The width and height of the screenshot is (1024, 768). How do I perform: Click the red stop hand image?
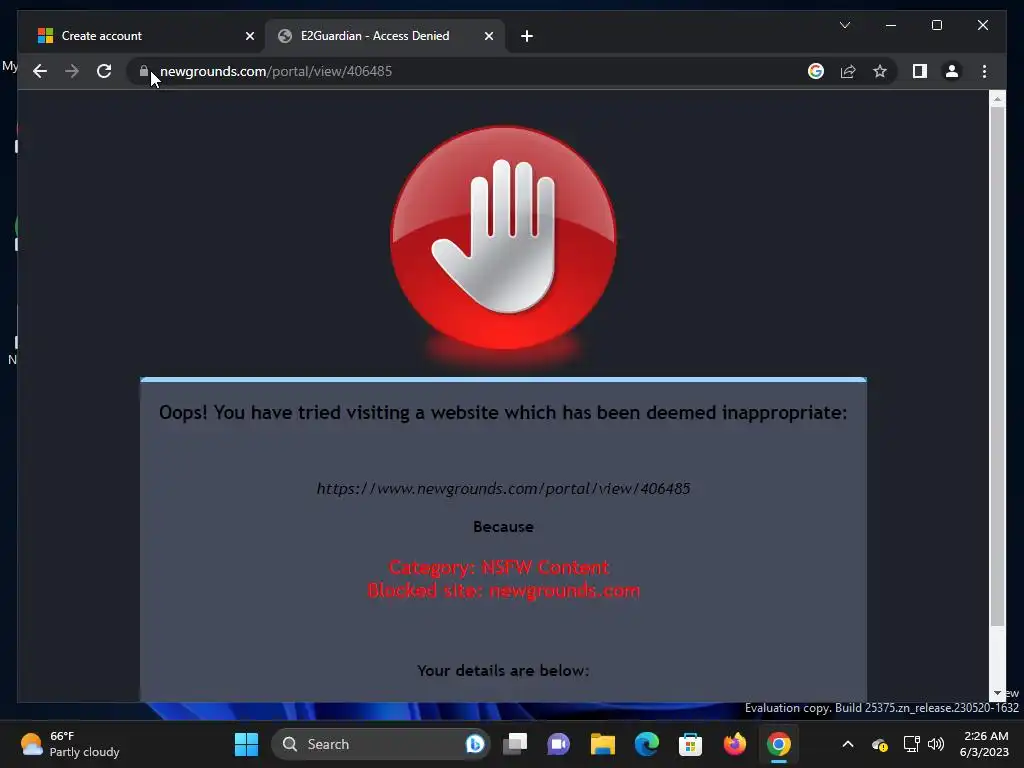(x=503, y=238)
